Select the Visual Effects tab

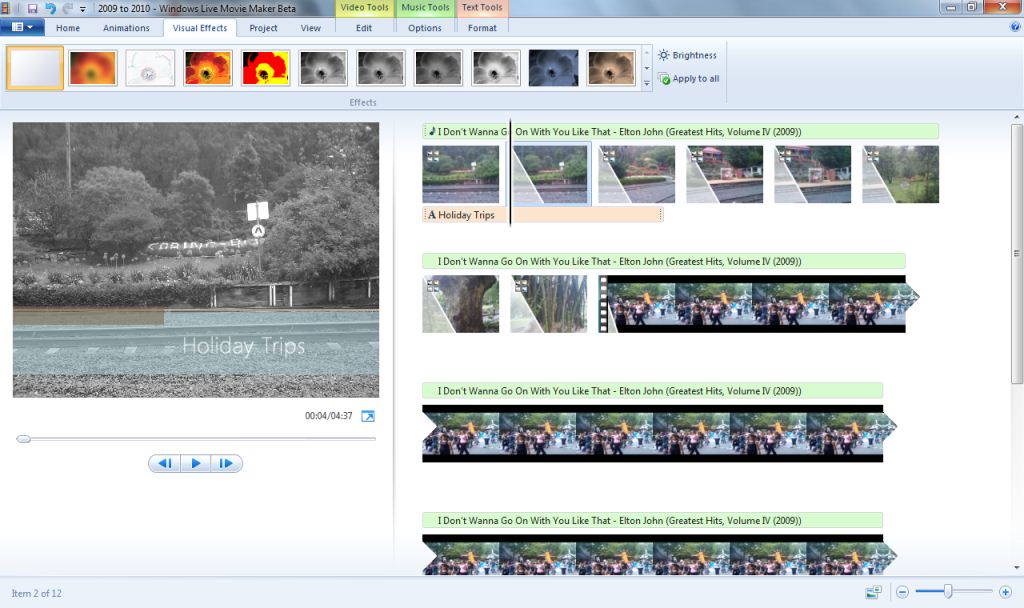tap(200, 28)
